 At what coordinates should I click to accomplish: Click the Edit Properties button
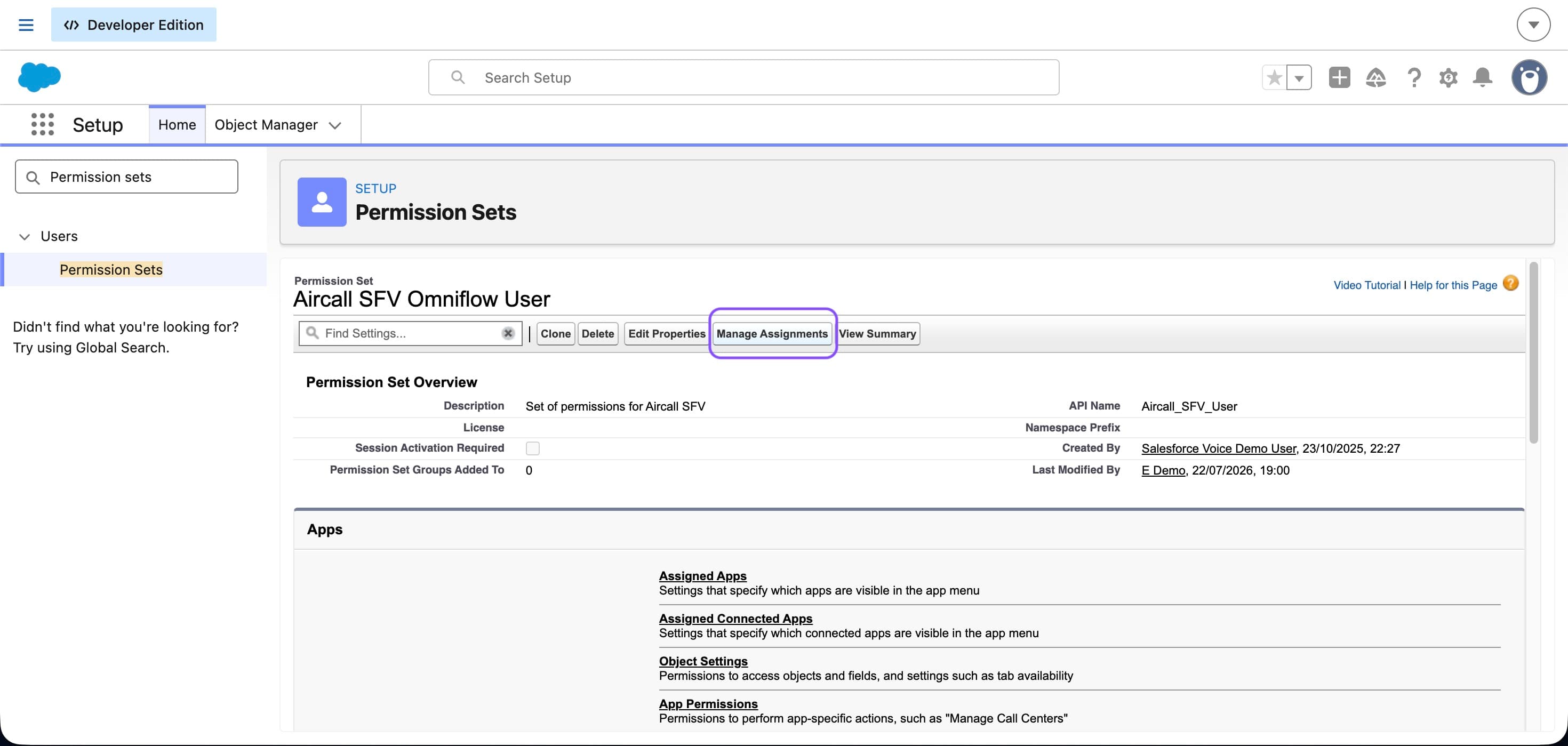tap(667, 333)
